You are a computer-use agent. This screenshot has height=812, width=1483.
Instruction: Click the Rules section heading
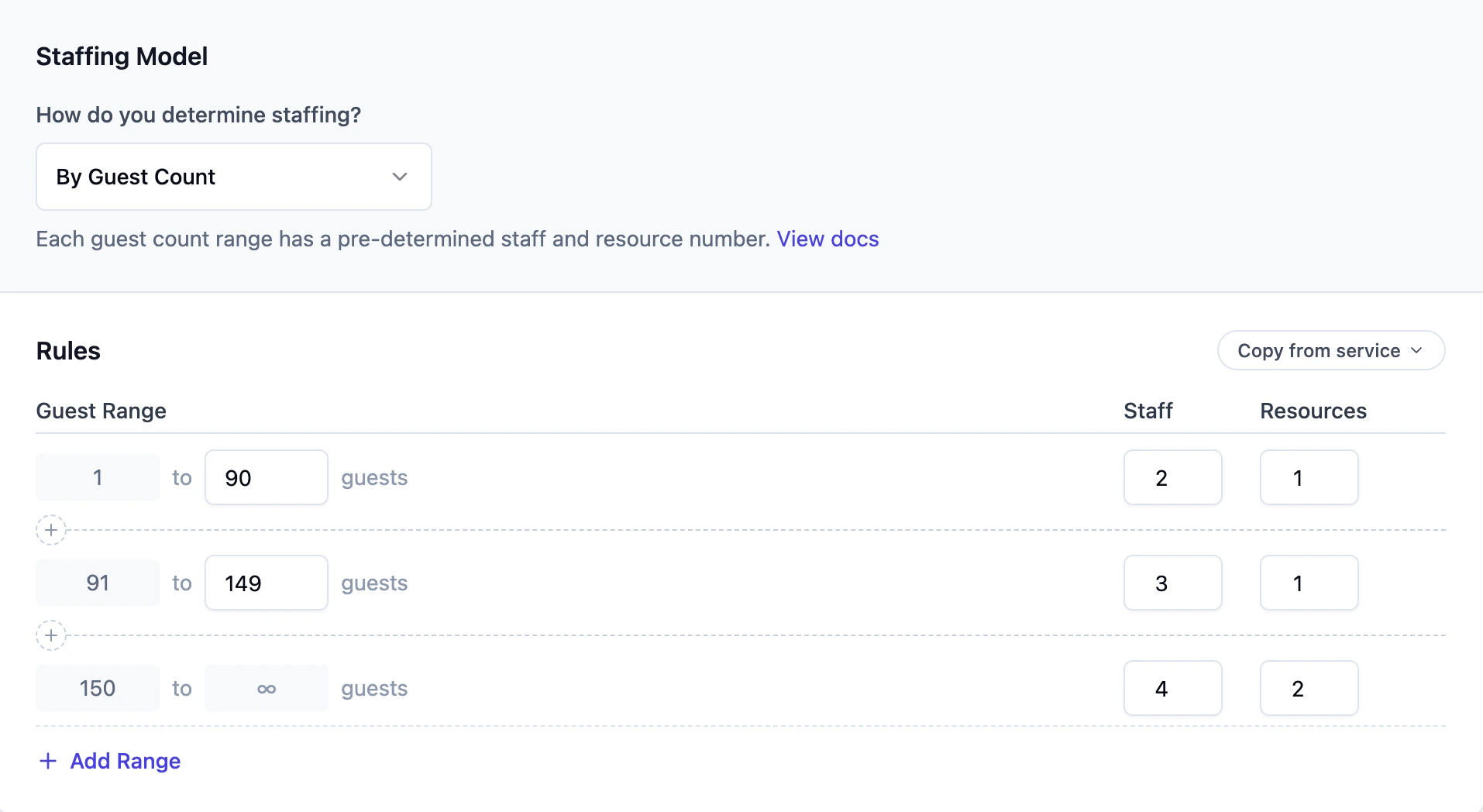pyautogui.click(x=68, y=350)
